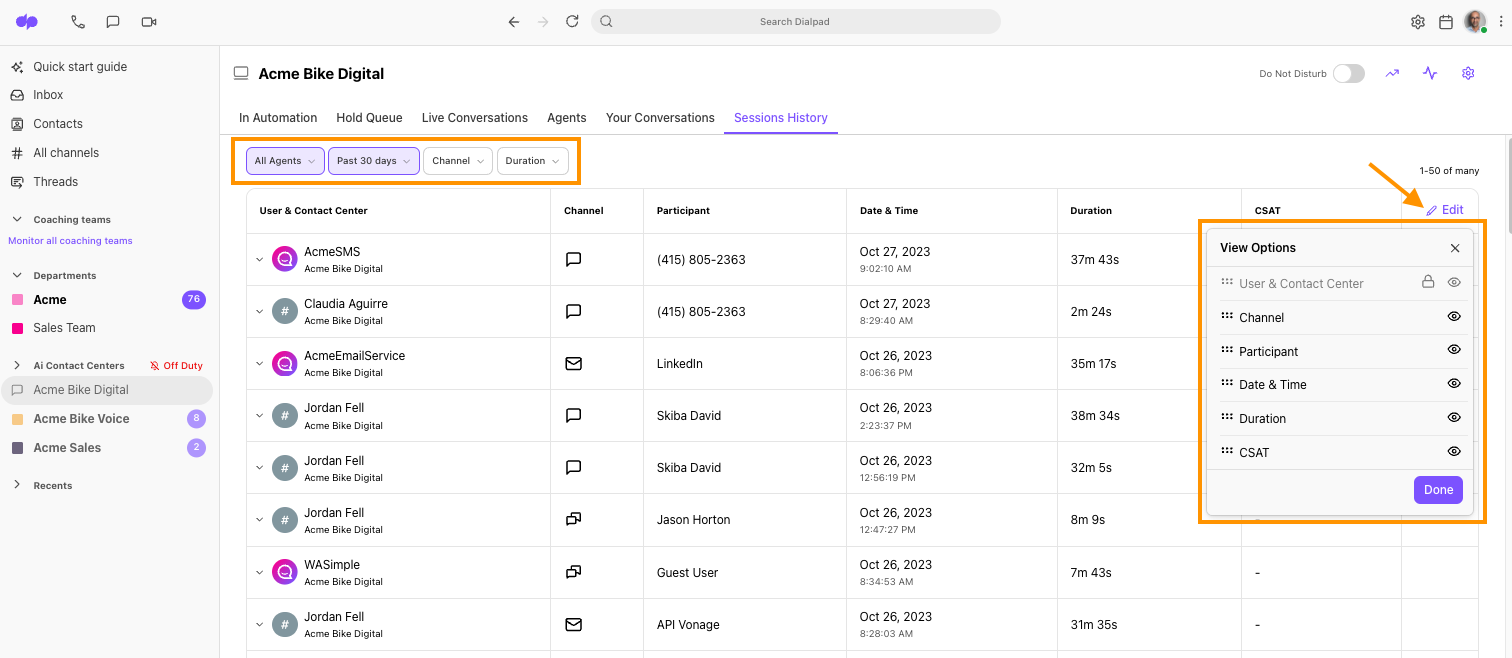Start a video meeting icon
This screenshot has width=1512, height=658.
click(x=149, y=21)
